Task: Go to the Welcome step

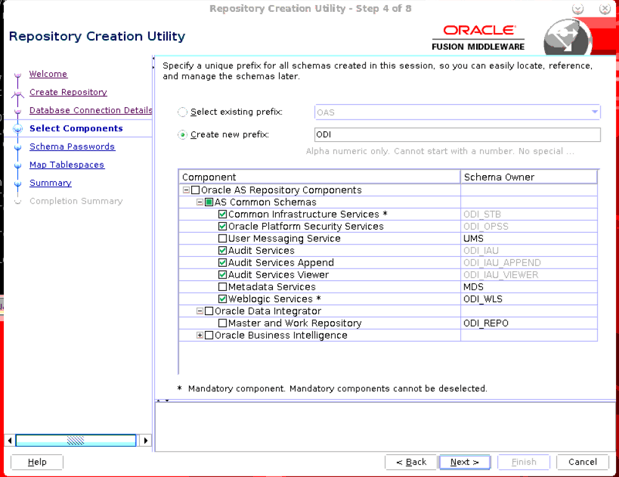Action: click(x=48, y=74)
